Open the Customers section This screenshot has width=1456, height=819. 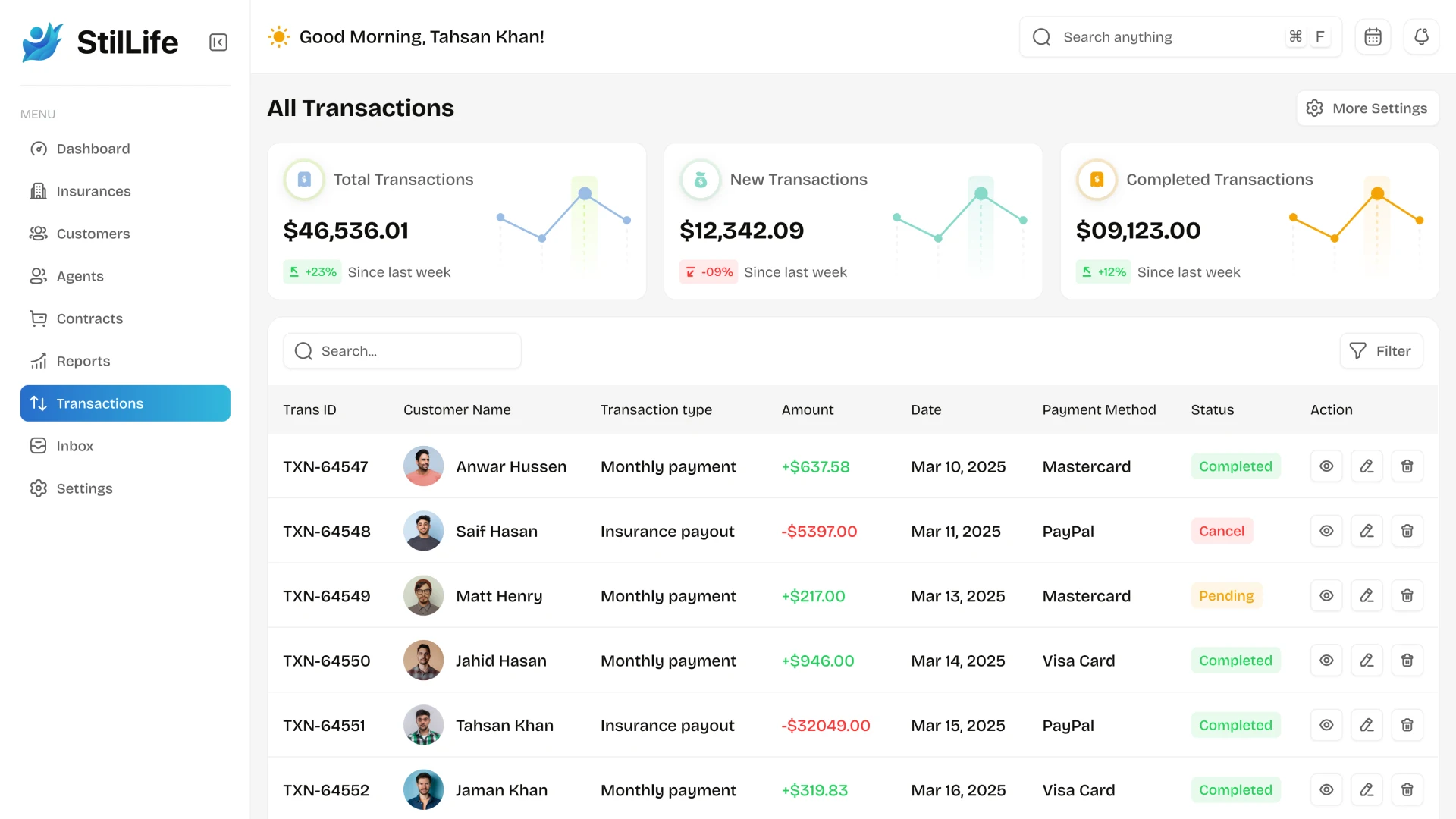coord(93,234)
